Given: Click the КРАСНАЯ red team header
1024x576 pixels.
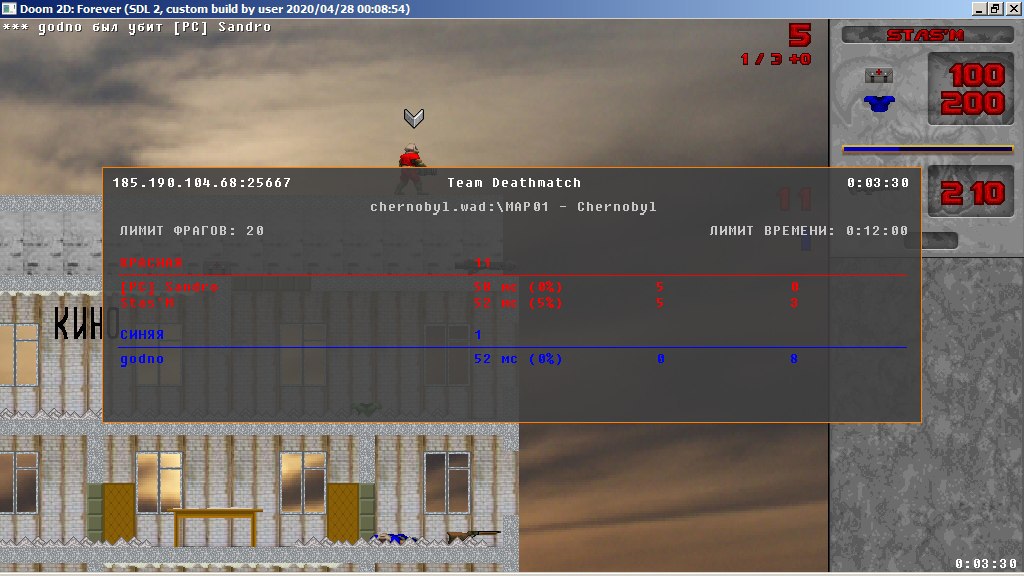Looking at the screenshot, I should coord(151,263).
